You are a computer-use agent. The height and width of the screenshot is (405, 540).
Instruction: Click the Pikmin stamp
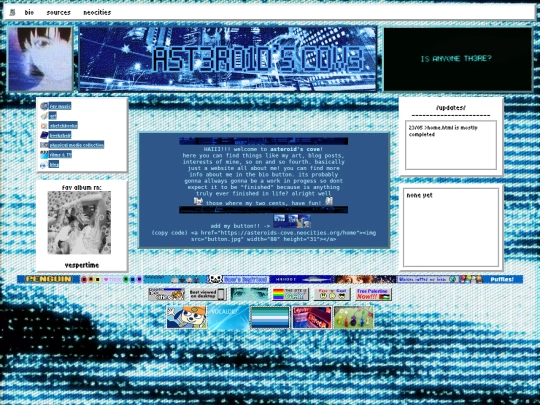(x=354, y=317)
